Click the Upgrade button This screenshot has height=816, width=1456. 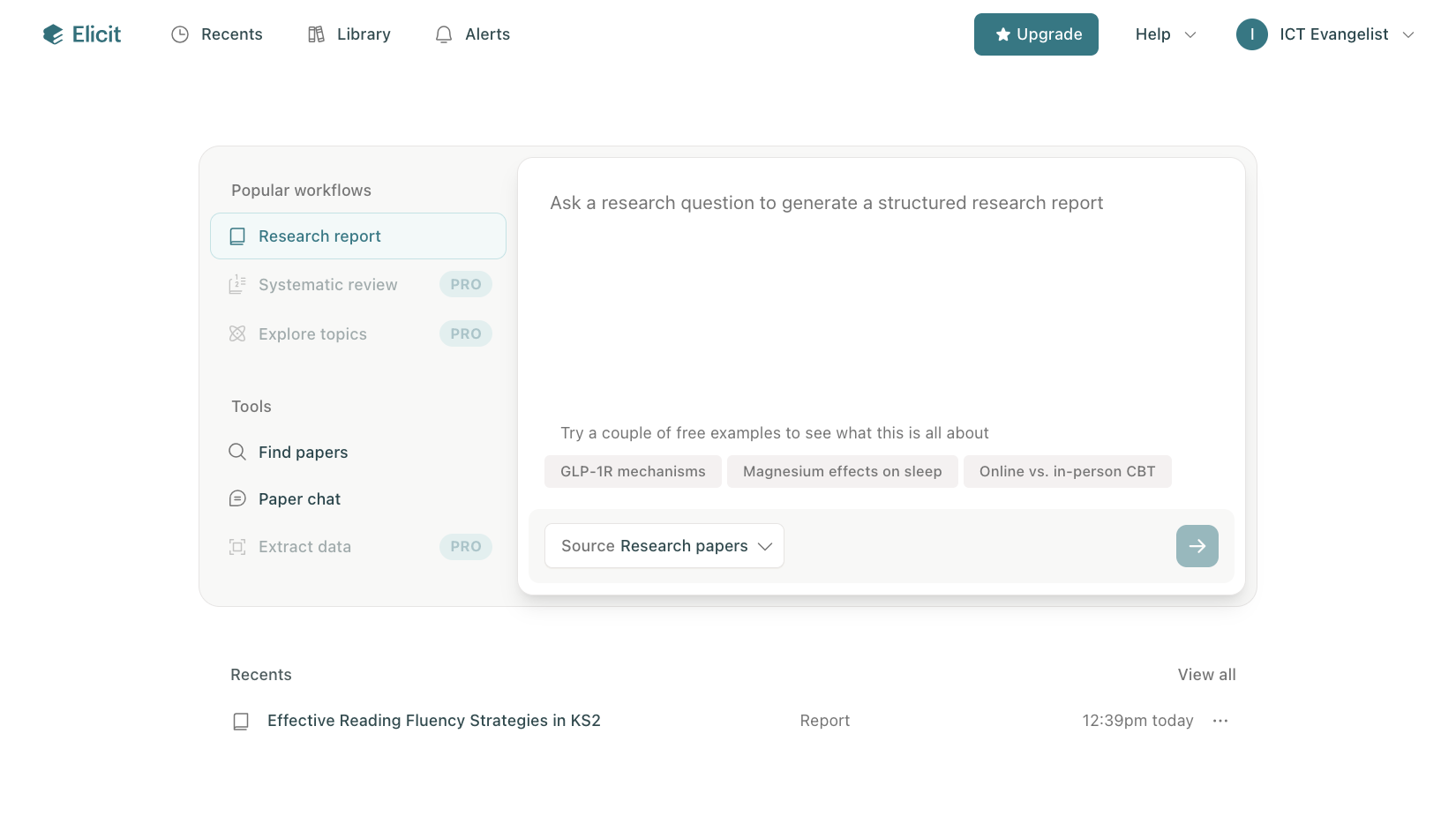coord(1036,34)
